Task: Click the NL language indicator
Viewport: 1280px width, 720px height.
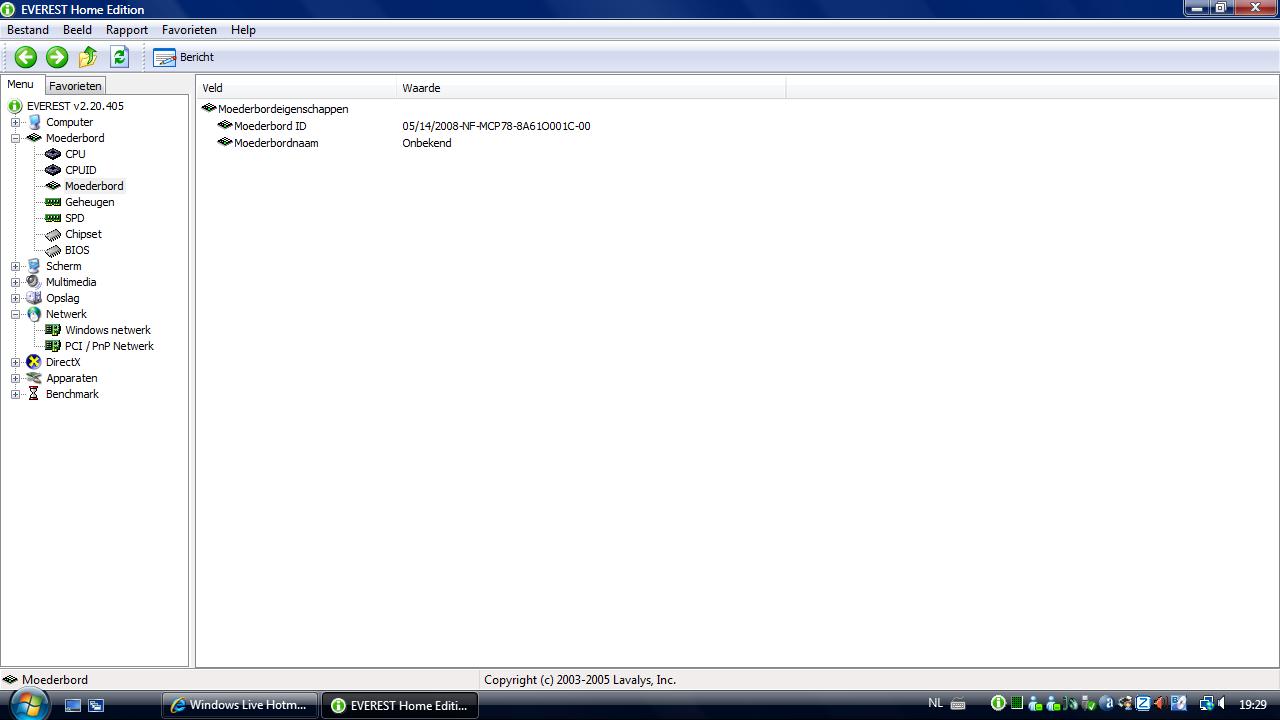Action: coord(936,704)
